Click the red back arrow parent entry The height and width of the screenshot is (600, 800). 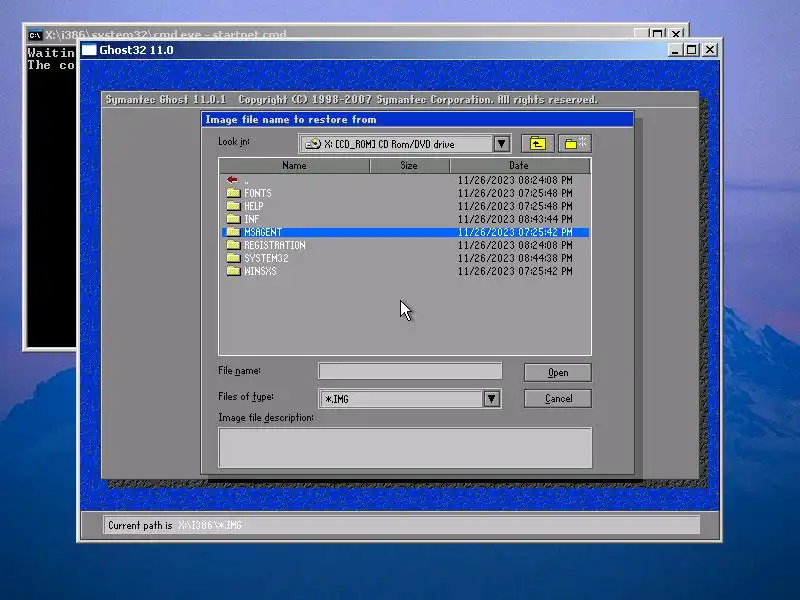(x=232, y=180)
